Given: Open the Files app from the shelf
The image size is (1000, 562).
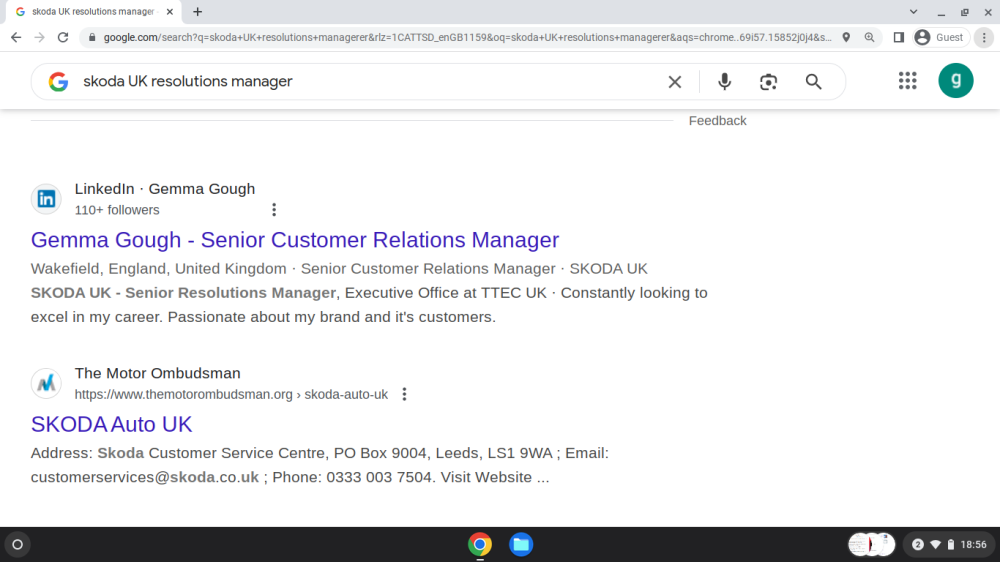Looking at the screenshot, I should point(521,545).
